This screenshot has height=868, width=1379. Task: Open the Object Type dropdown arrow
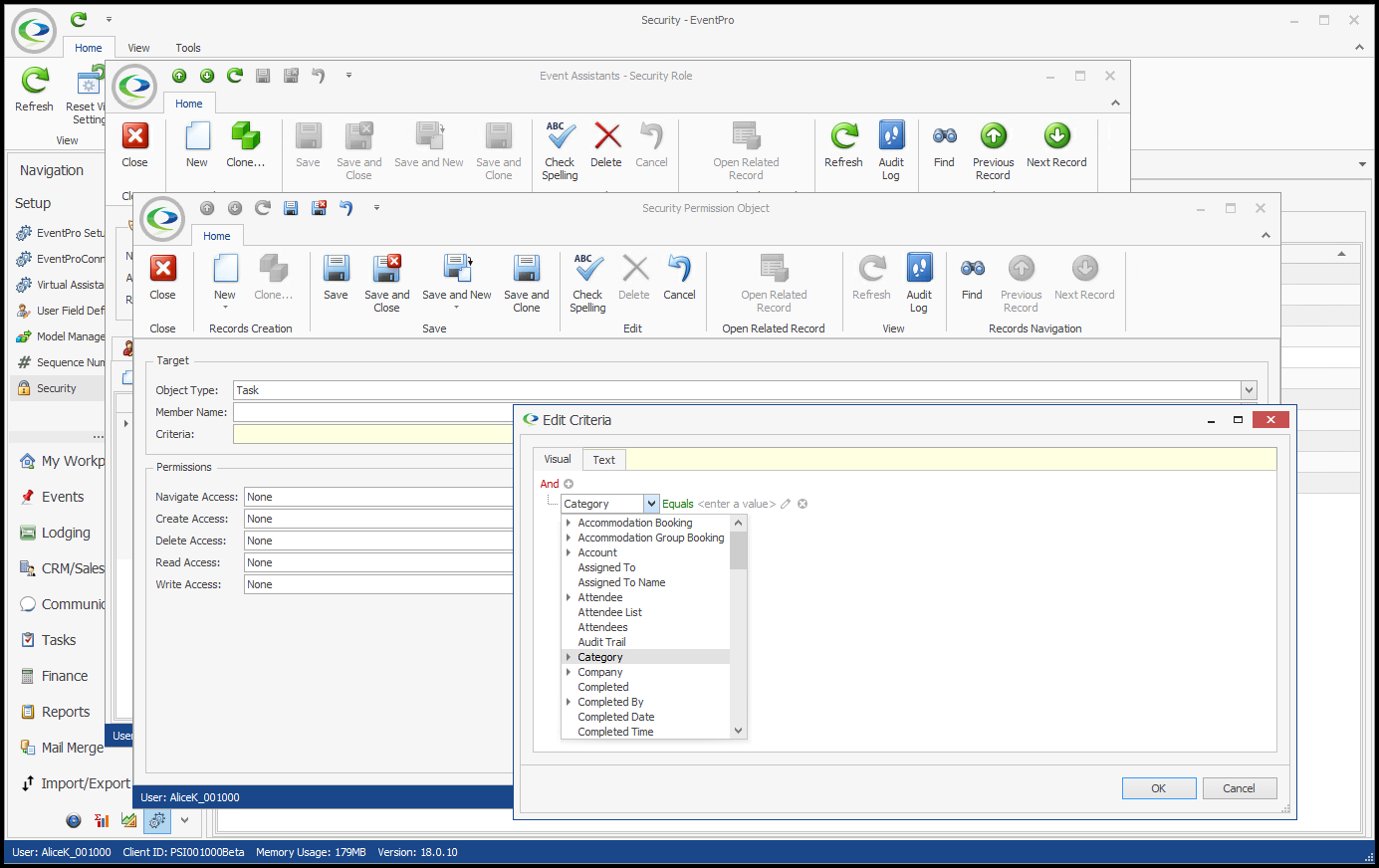click(x=1249, y=390)
